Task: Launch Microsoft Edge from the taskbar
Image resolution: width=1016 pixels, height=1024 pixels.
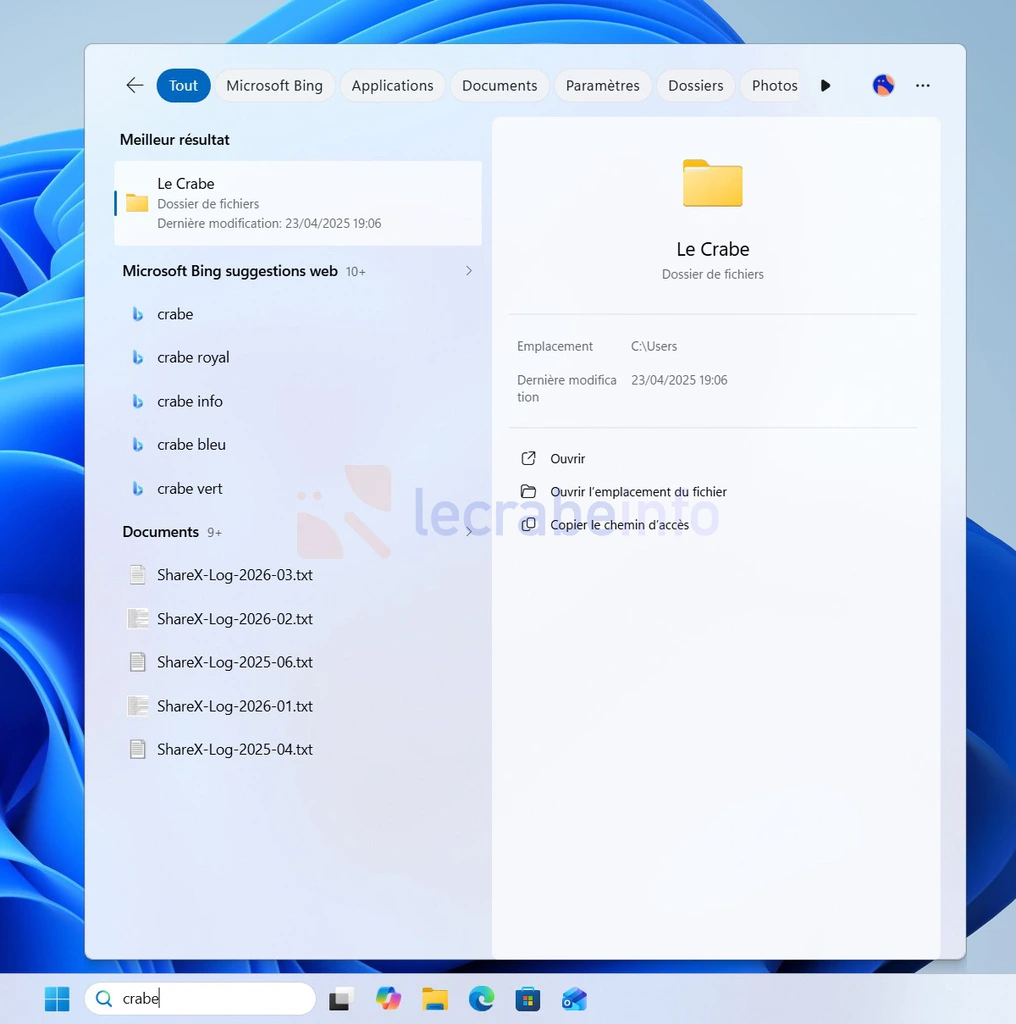Action: coord(481,998)
